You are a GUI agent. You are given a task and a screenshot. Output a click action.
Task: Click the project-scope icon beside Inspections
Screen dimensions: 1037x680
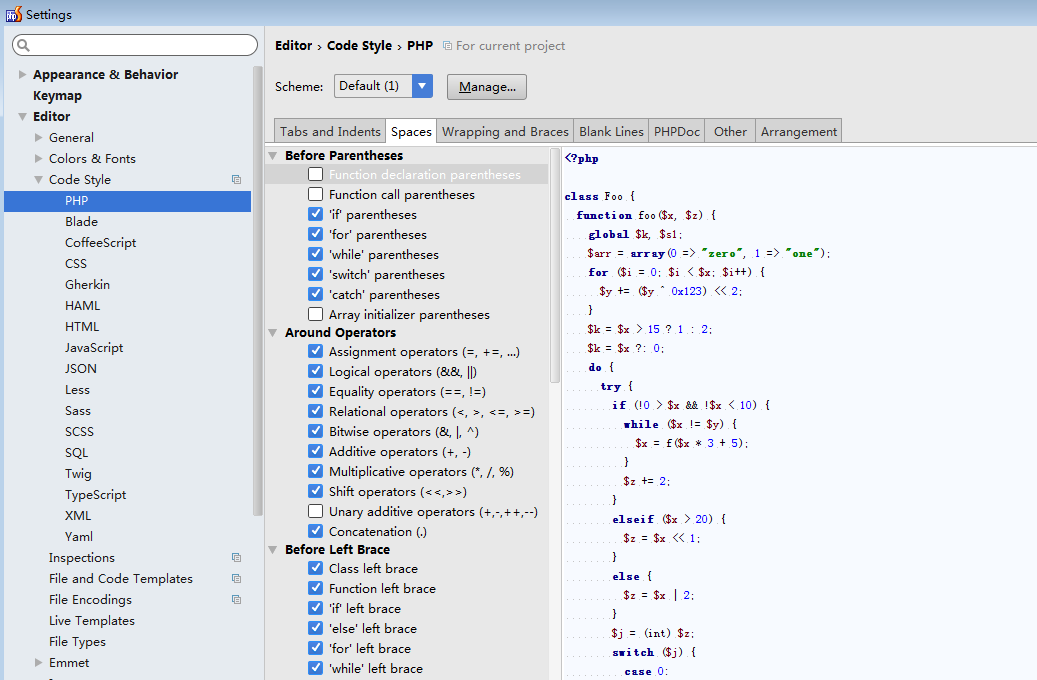237,558
